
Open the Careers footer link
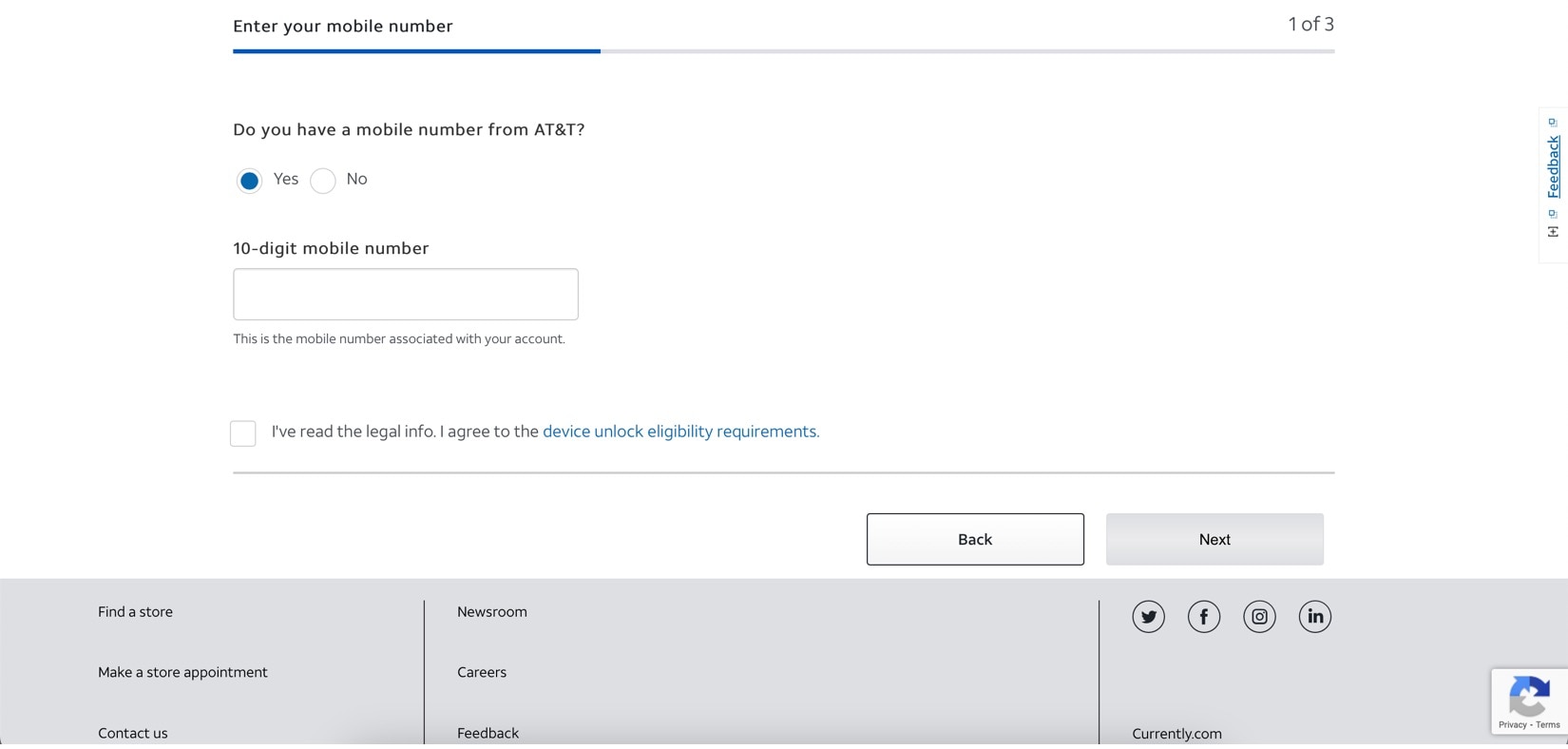(482, 672)
